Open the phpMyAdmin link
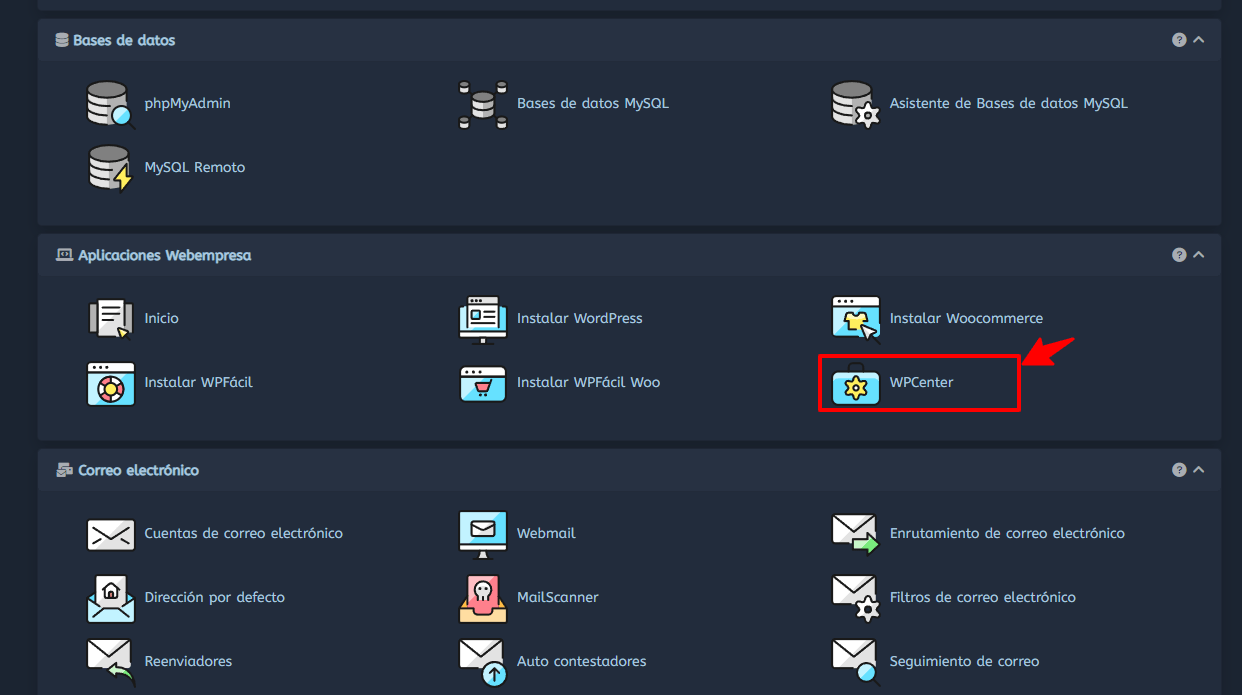 pos(188,104)
